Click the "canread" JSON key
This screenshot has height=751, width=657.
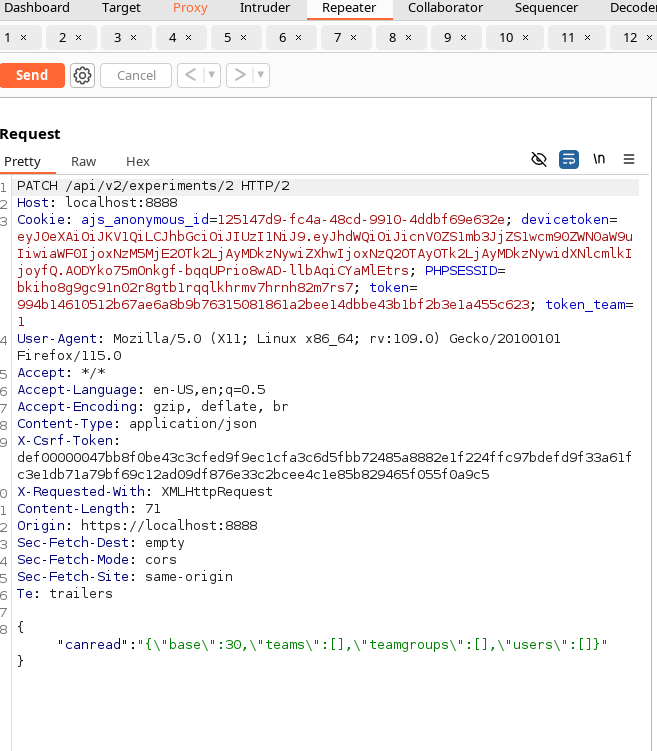tap(93, 645)
